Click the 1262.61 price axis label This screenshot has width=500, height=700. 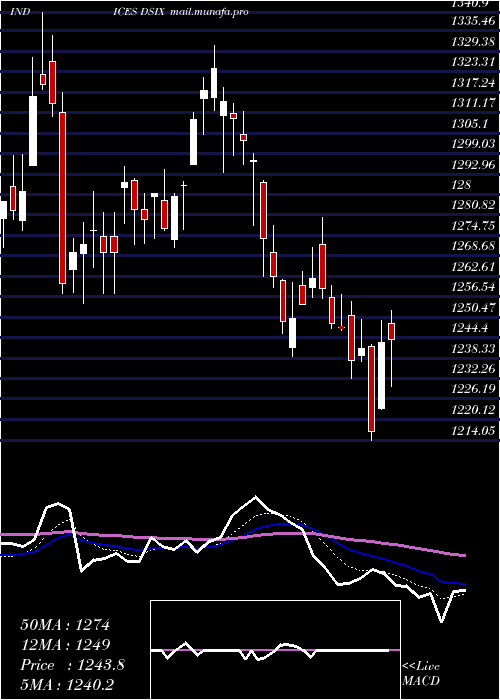(x=474, y=267)
